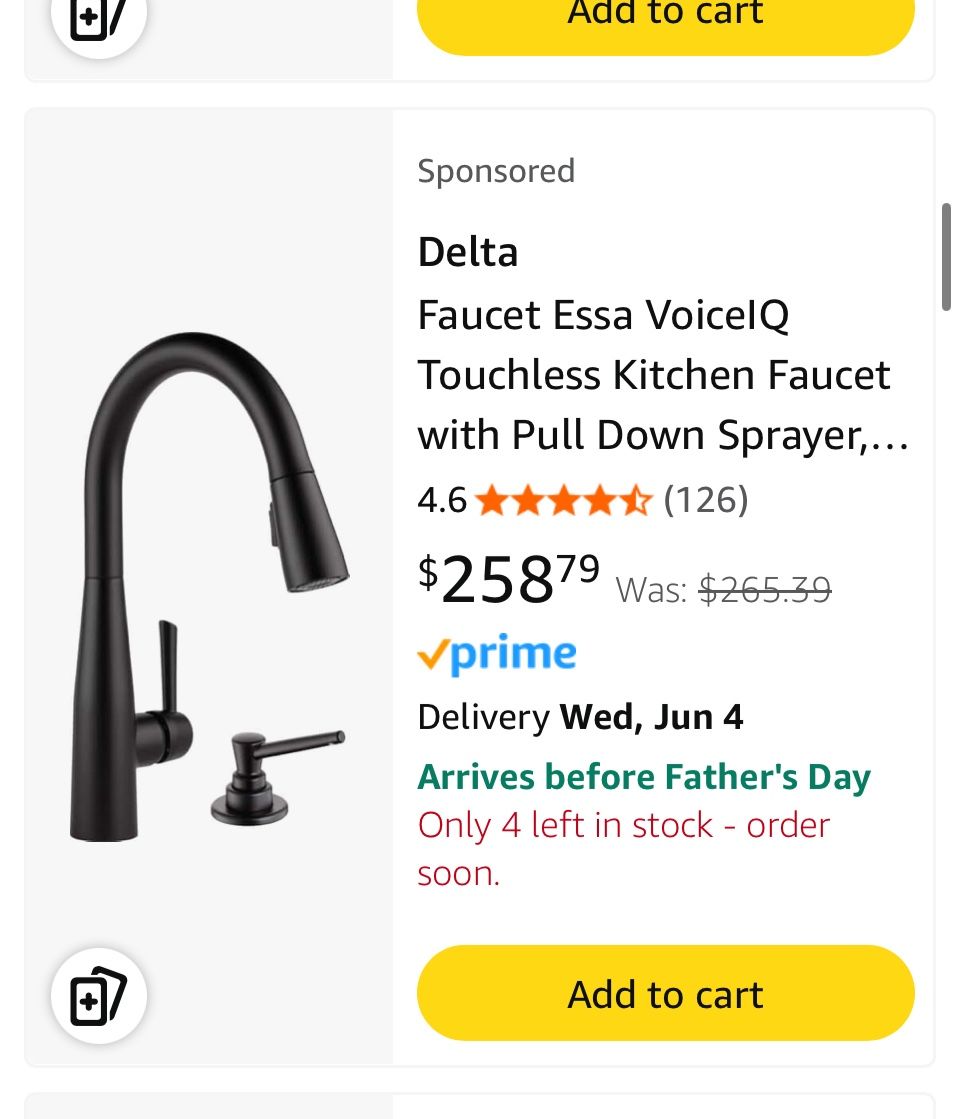
Task: Click the Sponsored label
Action: 496,170
